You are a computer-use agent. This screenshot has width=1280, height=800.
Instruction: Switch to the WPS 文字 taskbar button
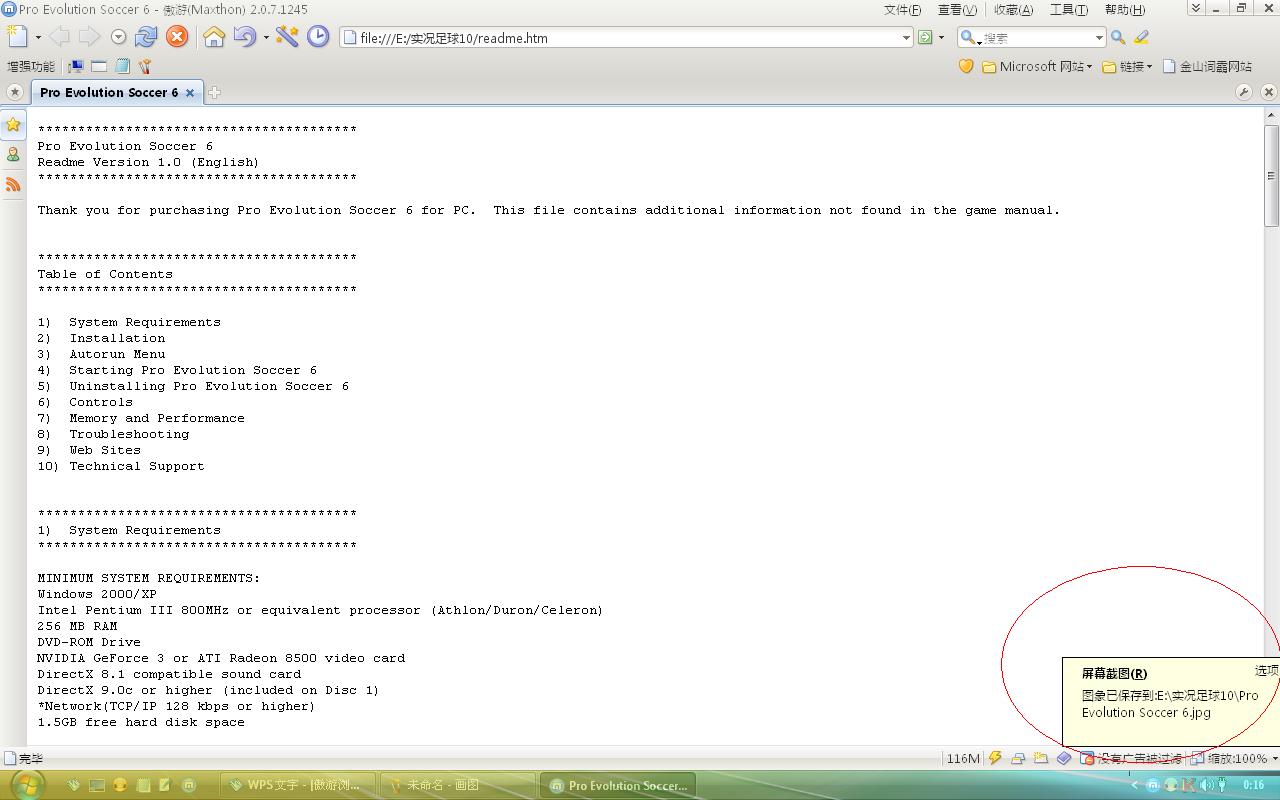click(x=300, y=785)
